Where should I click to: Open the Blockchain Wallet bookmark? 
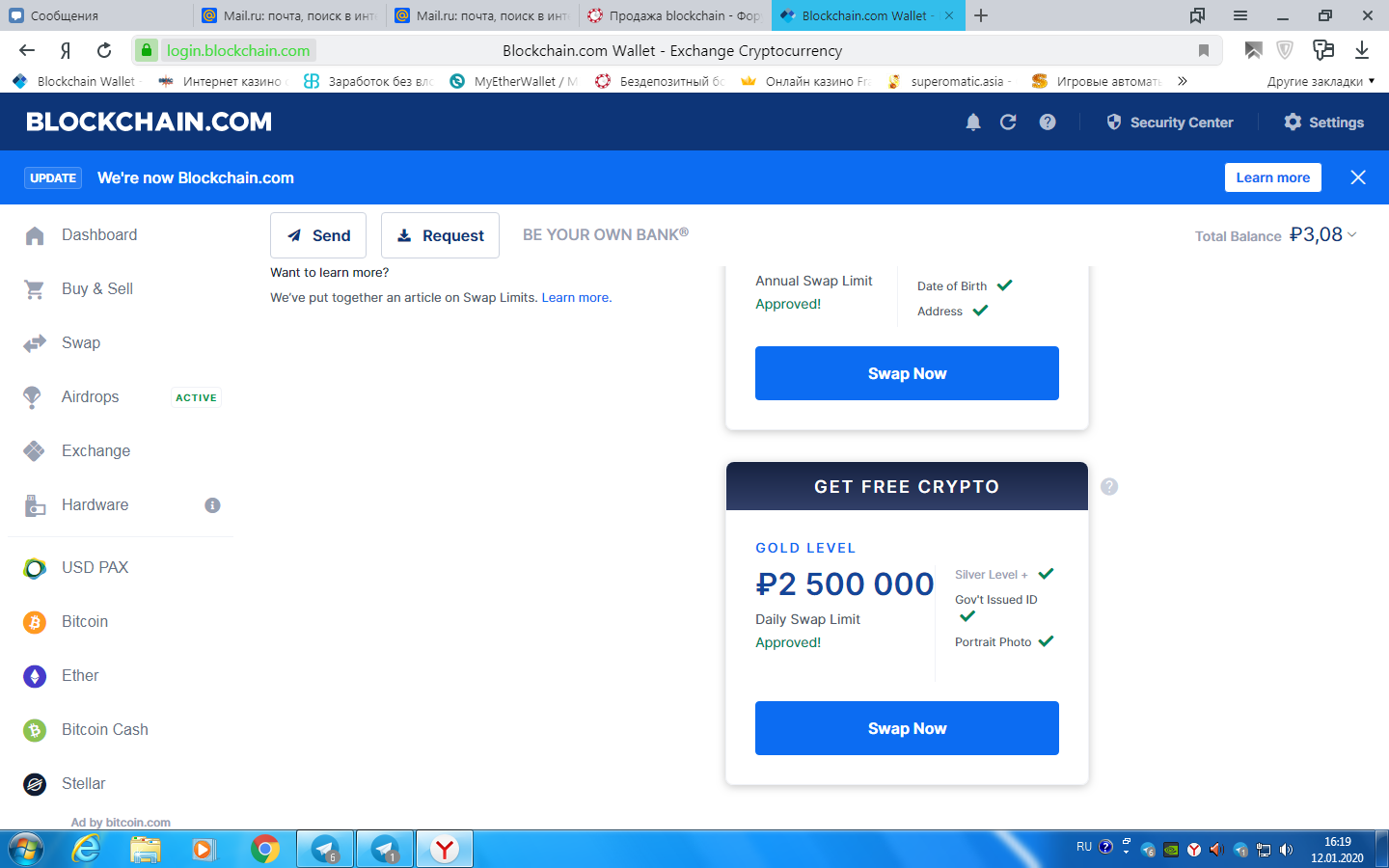[75, 81]
